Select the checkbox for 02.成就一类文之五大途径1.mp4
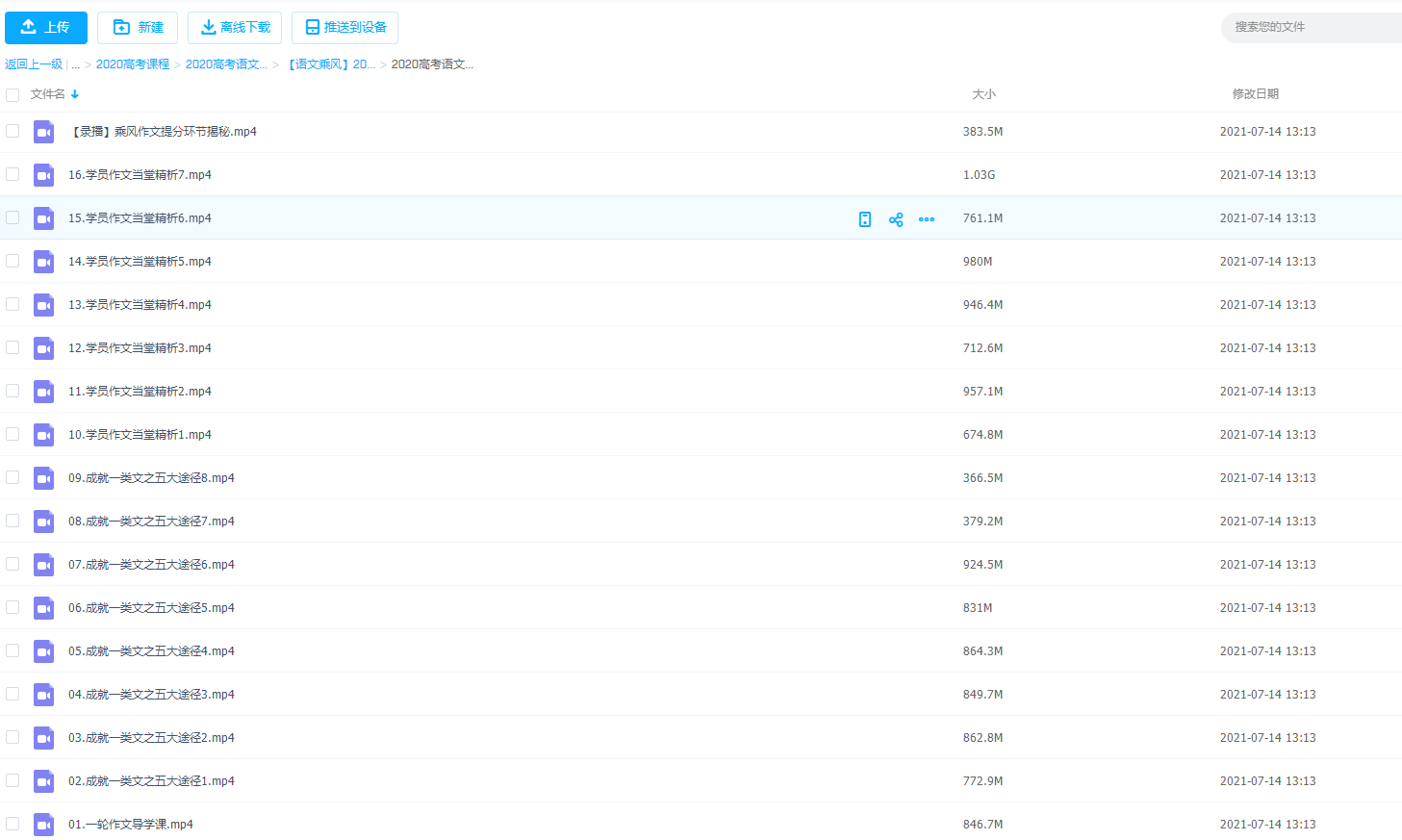Screen dimensions: 1402x840 (x=13, y=780)
